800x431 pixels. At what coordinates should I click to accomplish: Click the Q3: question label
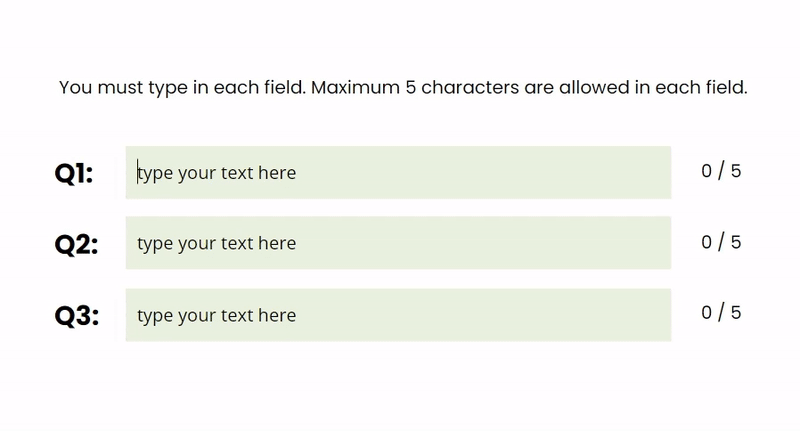coord(76,316)
